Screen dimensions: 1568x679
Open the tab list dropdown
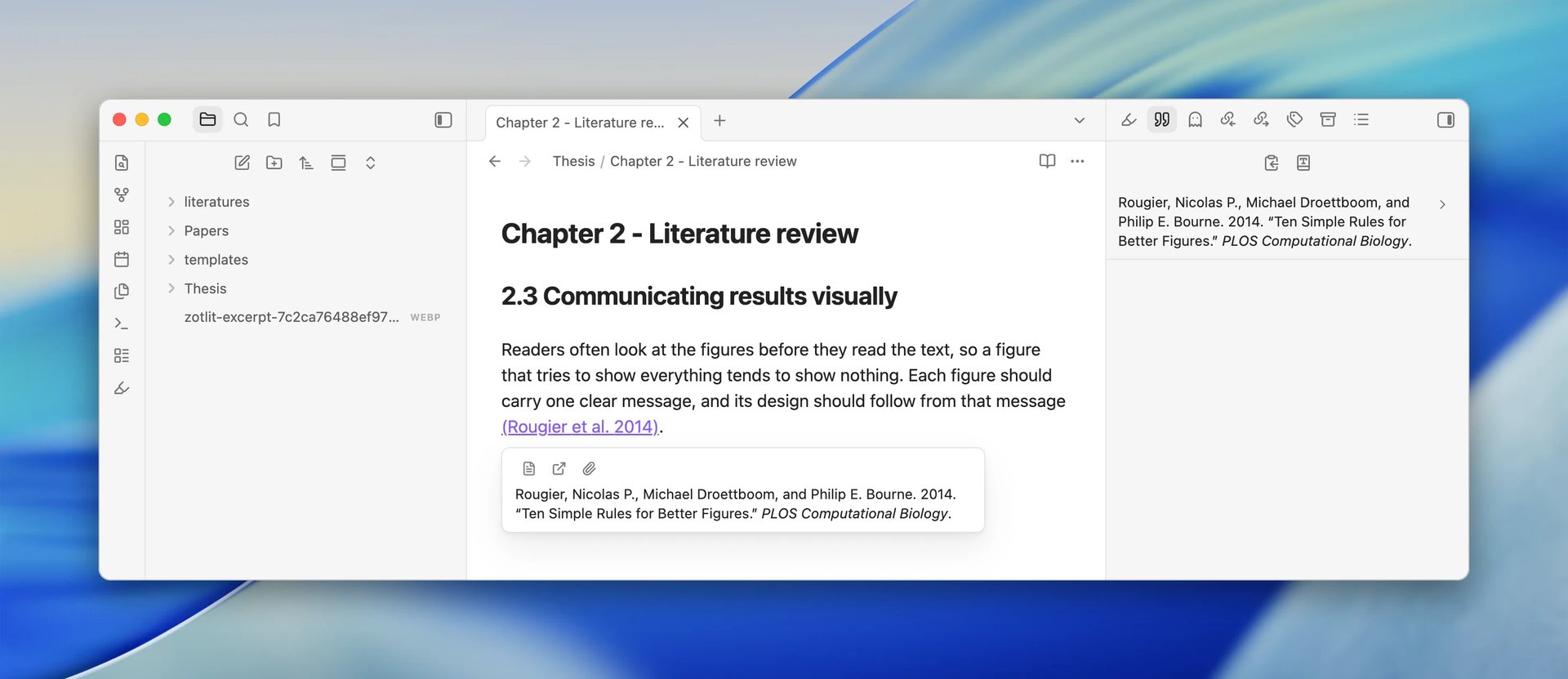[1079, 121]
